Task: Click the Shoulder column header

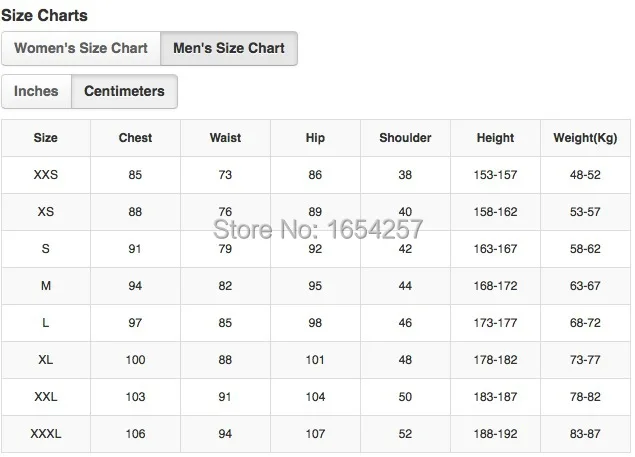Action: coord(405,138)
